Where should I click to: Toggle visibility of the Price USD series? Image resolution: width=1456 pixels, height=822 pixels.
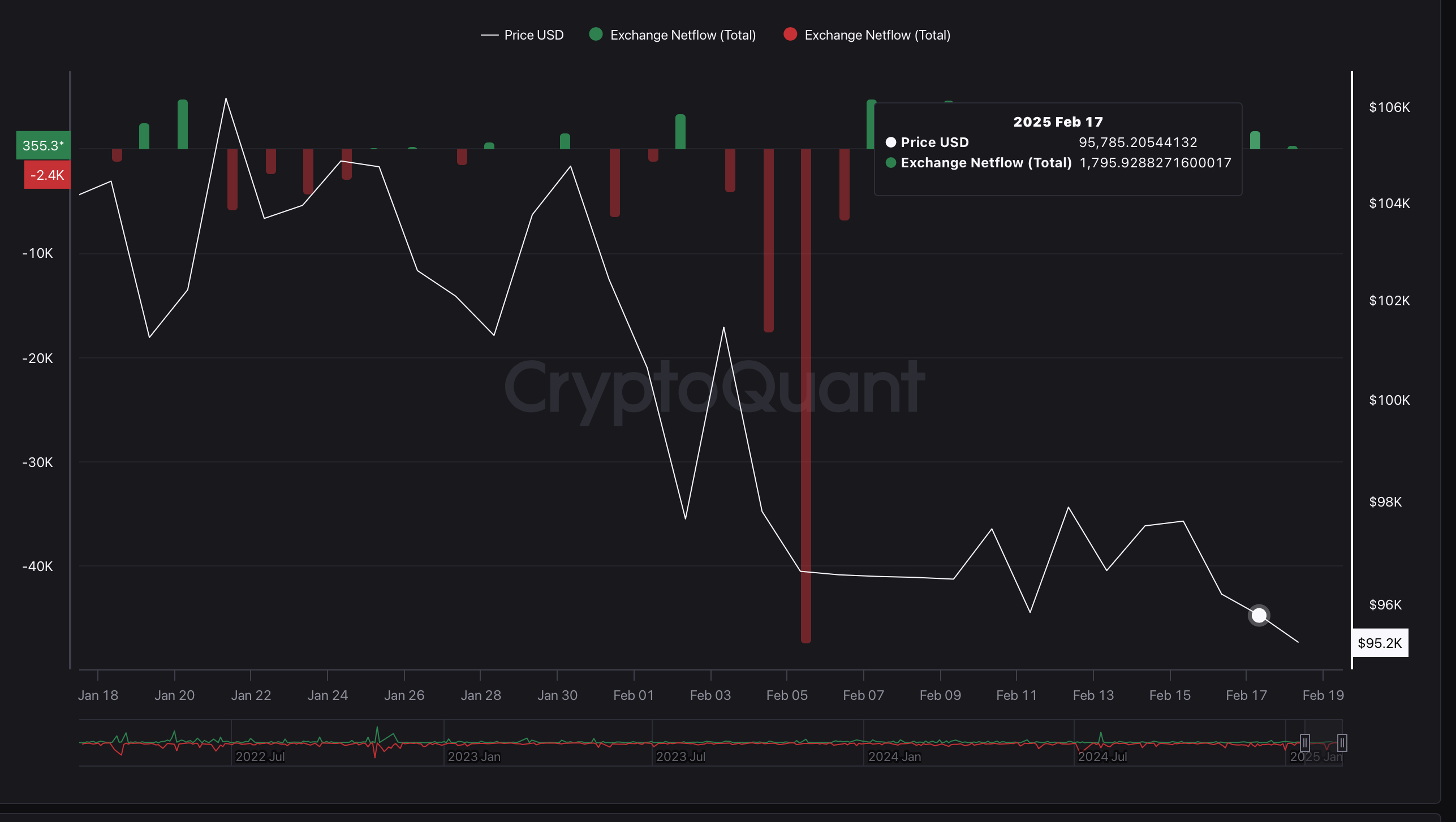click(x=522, y=34)
